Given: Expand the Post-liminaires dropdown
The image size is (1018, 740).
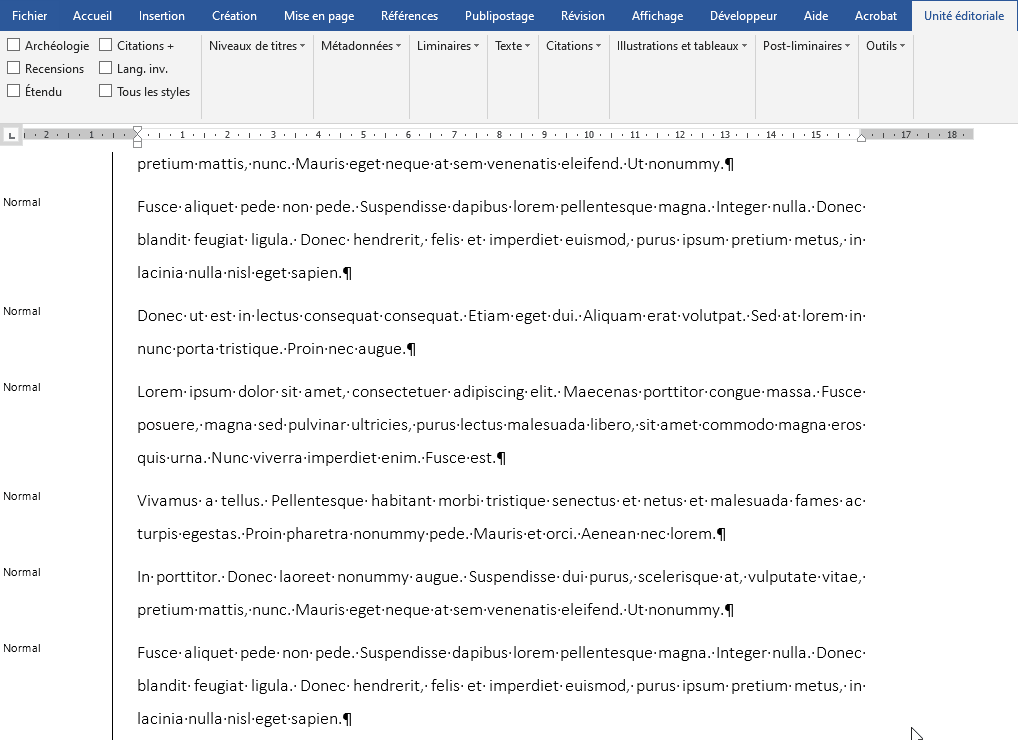Looking at the screenshot, I should 806,45.
